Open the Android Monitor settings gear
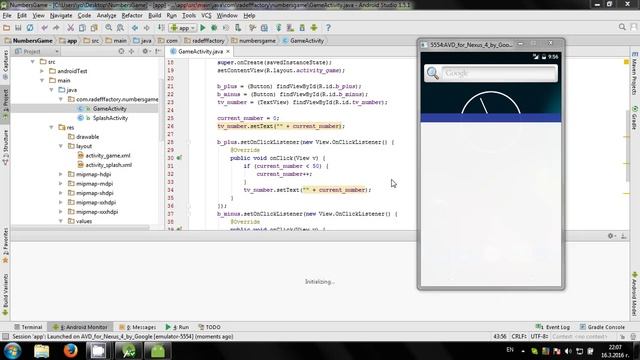This screenshot has height=360, width=640. [x=611, y=236]
